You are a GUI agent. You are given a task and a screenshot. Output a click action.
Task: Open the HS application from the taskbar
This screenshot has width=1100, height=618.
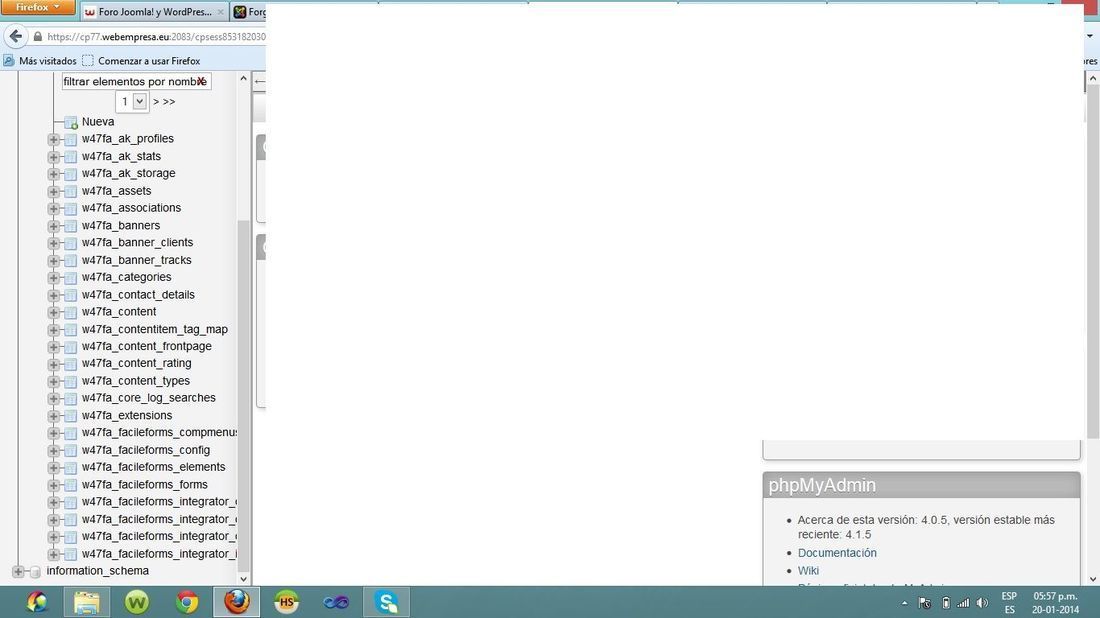click(286, 602)
